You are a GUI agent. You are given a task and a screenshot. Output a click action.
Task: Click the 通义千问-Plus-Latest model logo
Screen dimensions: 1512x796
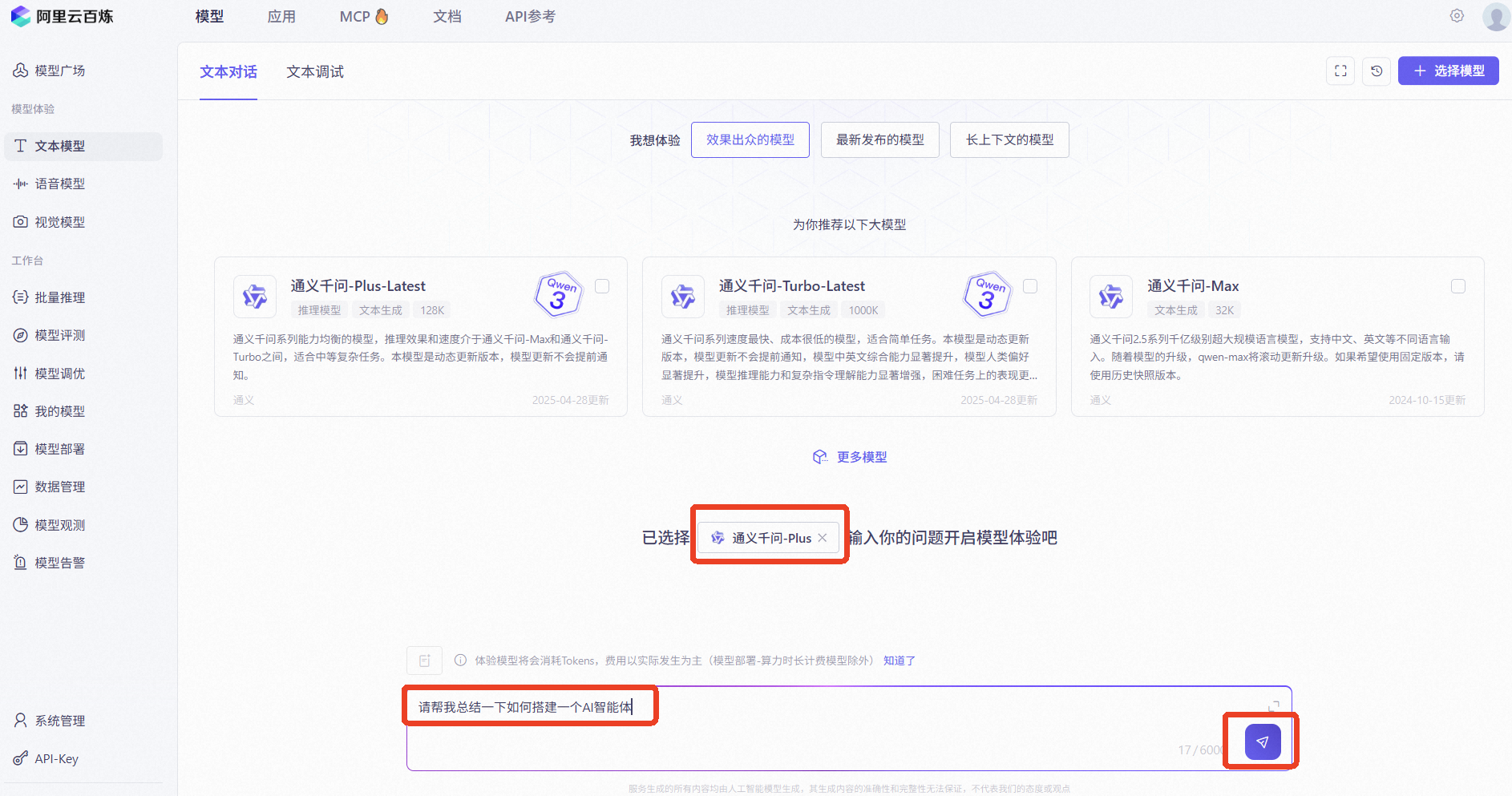(255, 297)
